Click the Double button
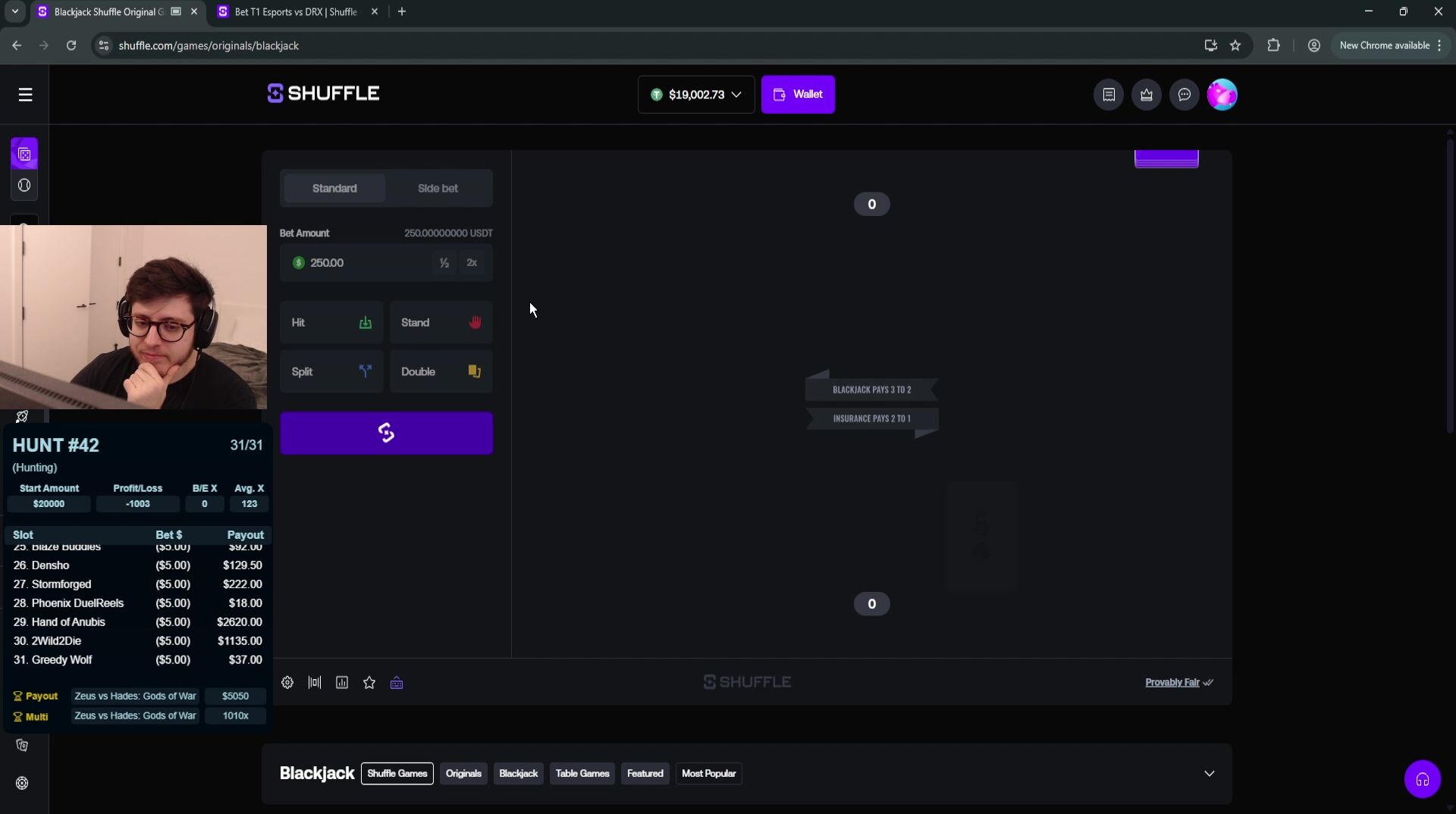The height and width of the screenshot is (814, 1456). [441, 371]
